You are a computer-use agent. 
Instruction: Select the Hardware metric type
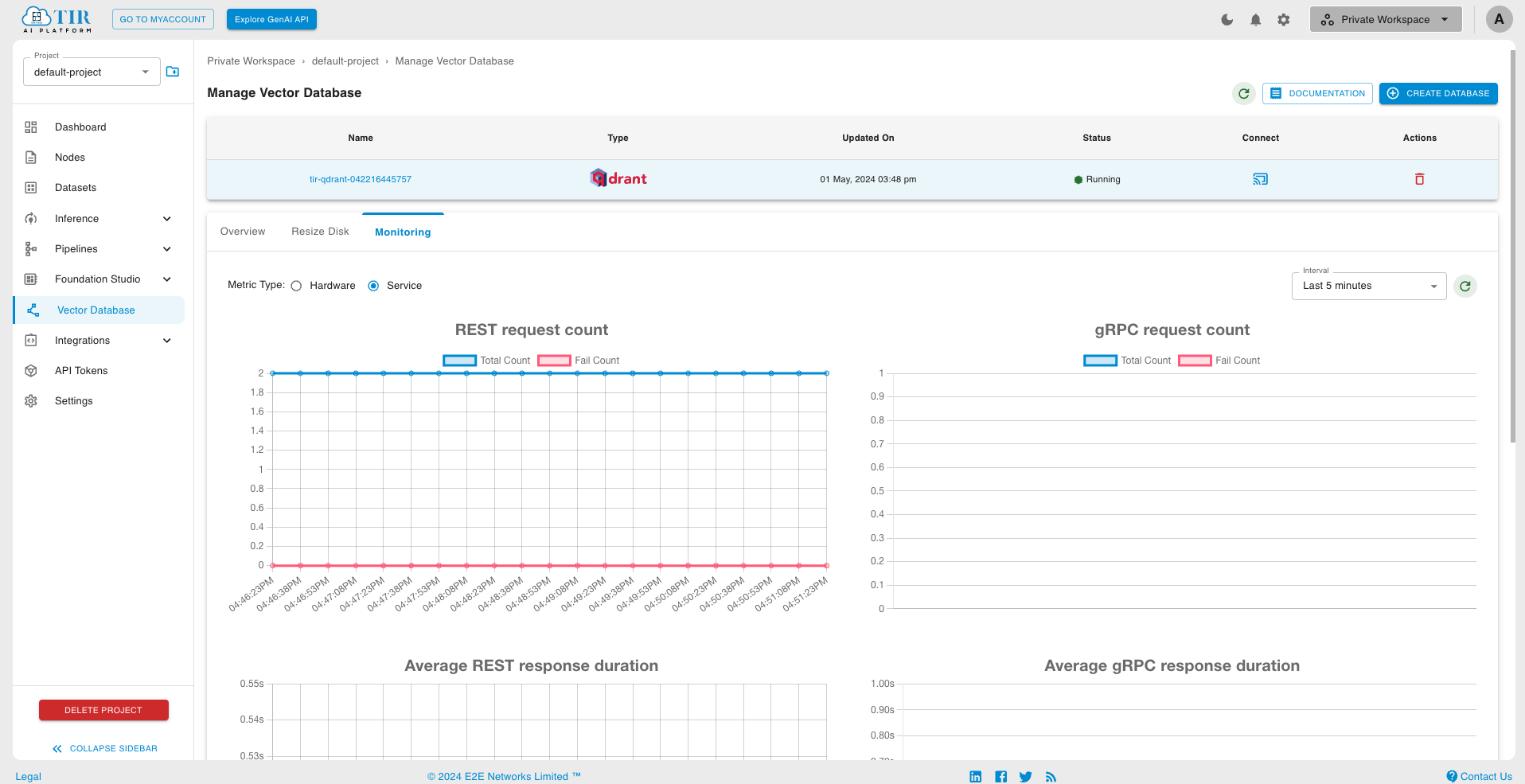[x=296, y=286]
